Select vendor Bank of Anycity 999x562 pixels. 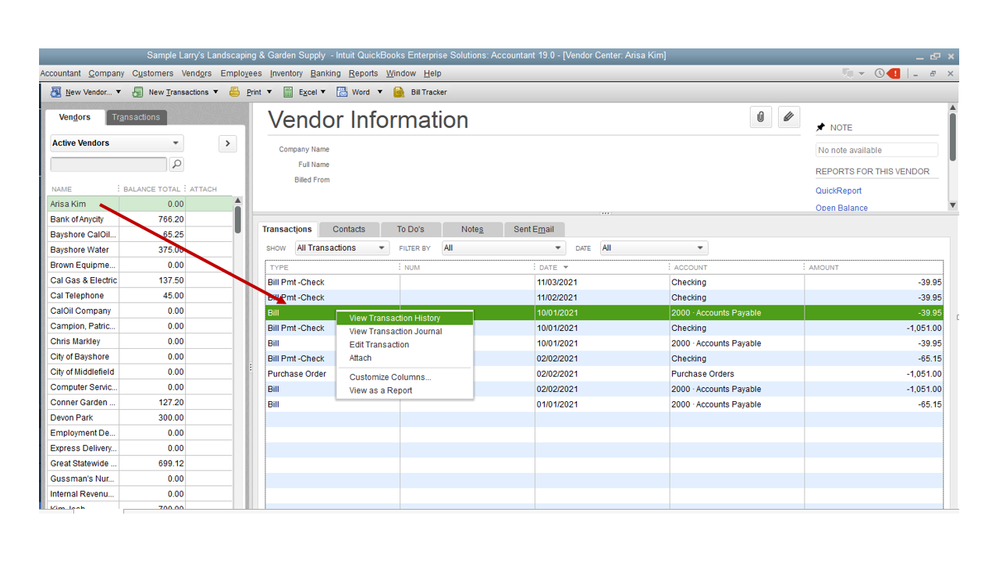point(140,219)
